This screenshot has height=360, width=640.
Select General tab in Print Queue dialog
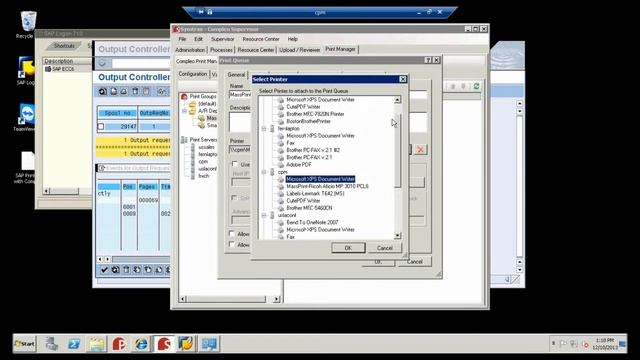coord(236,75)
